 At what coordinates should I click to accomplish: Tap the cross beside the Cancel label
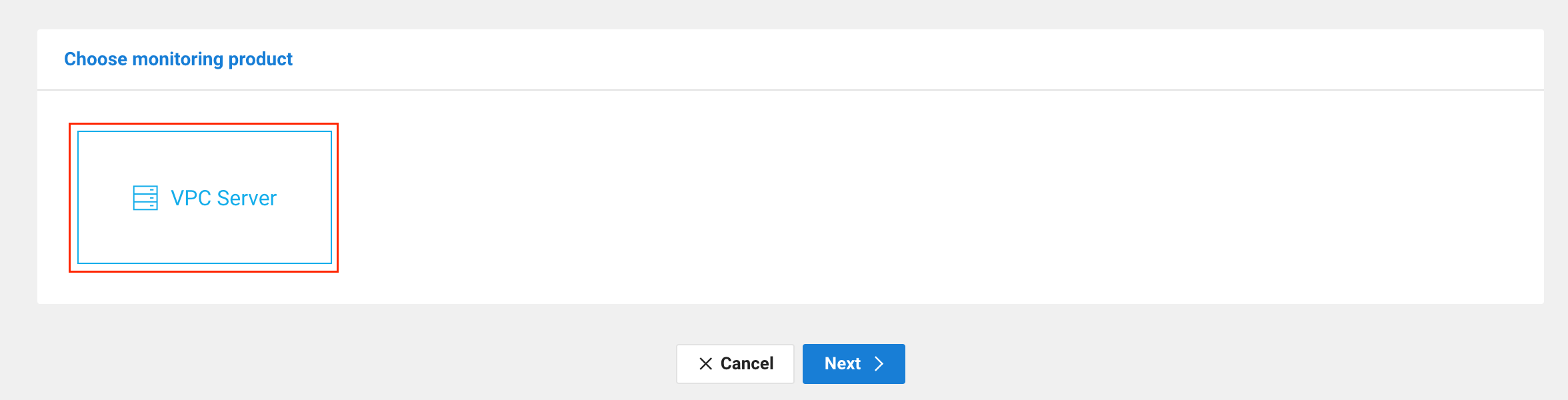click(705, 364)
